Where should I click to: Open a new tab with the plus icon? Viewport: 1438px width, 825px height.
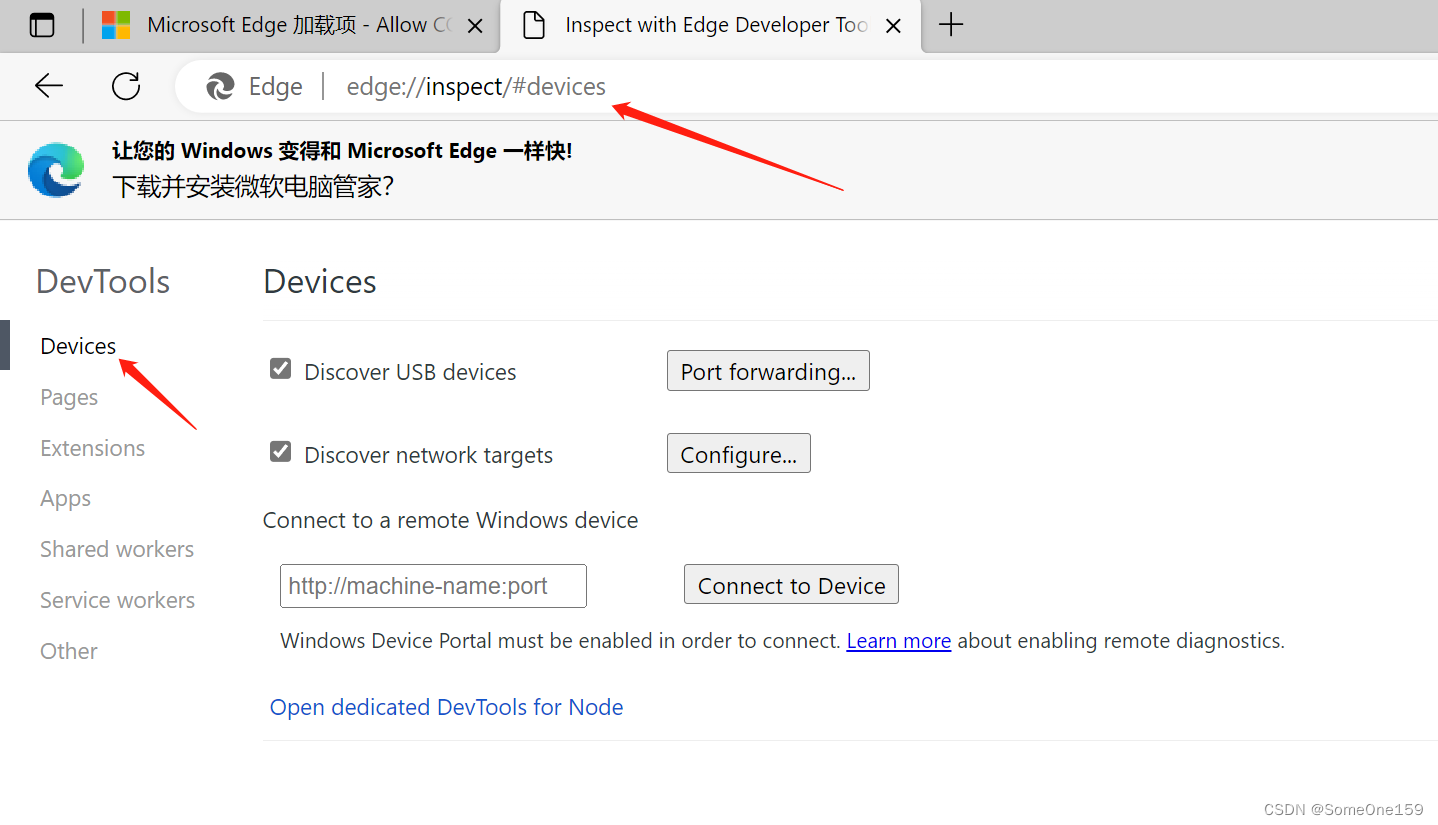point(951,25)
